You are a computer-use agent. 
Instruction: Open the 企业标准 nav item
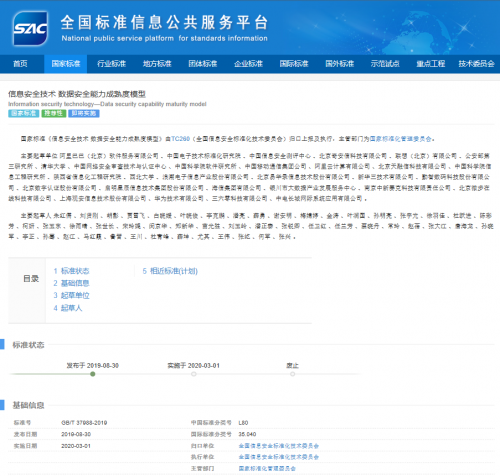[x=248, y=64]
